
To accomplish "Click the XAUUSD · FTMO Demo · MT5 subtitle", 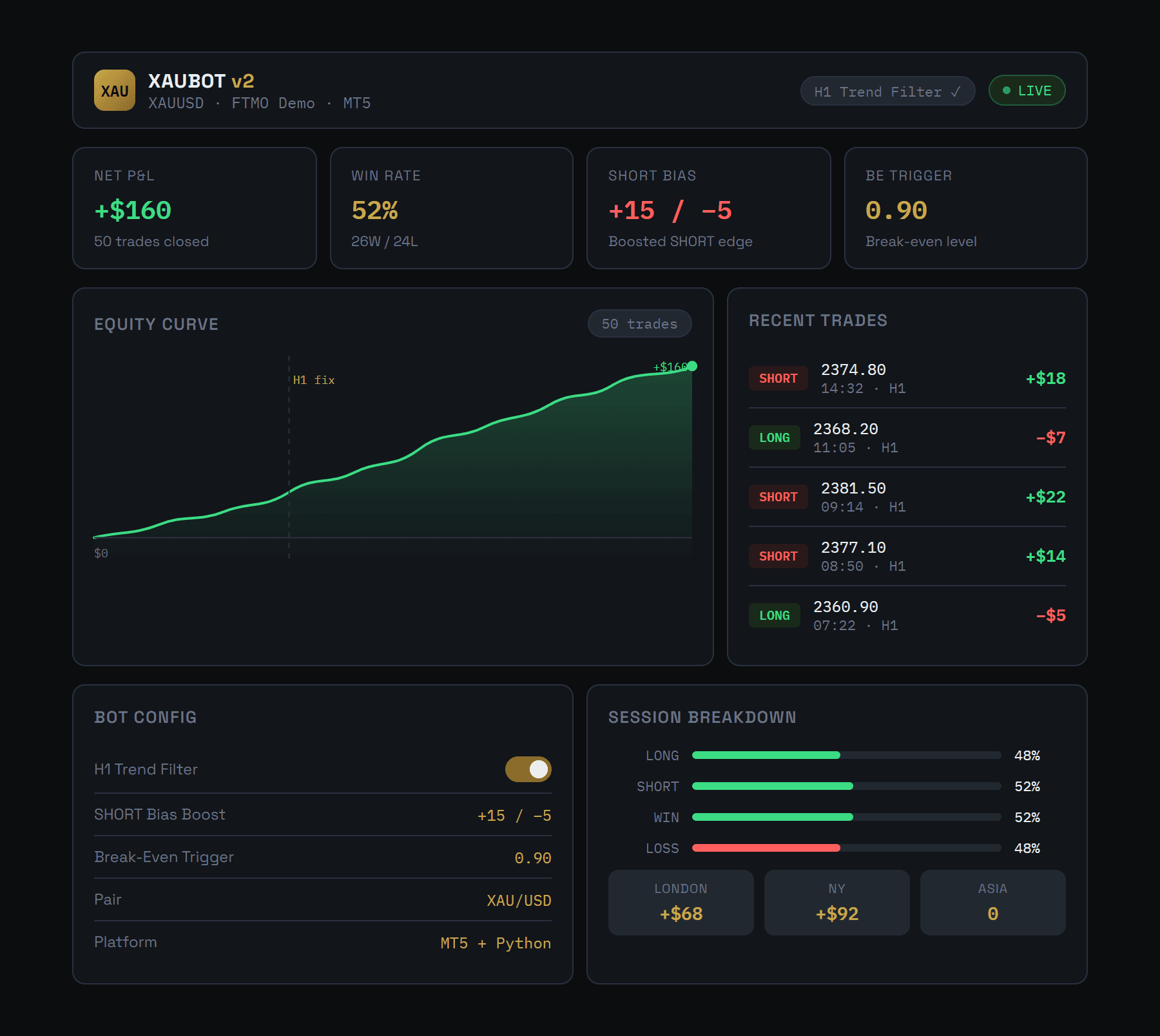I will (259, 103).
